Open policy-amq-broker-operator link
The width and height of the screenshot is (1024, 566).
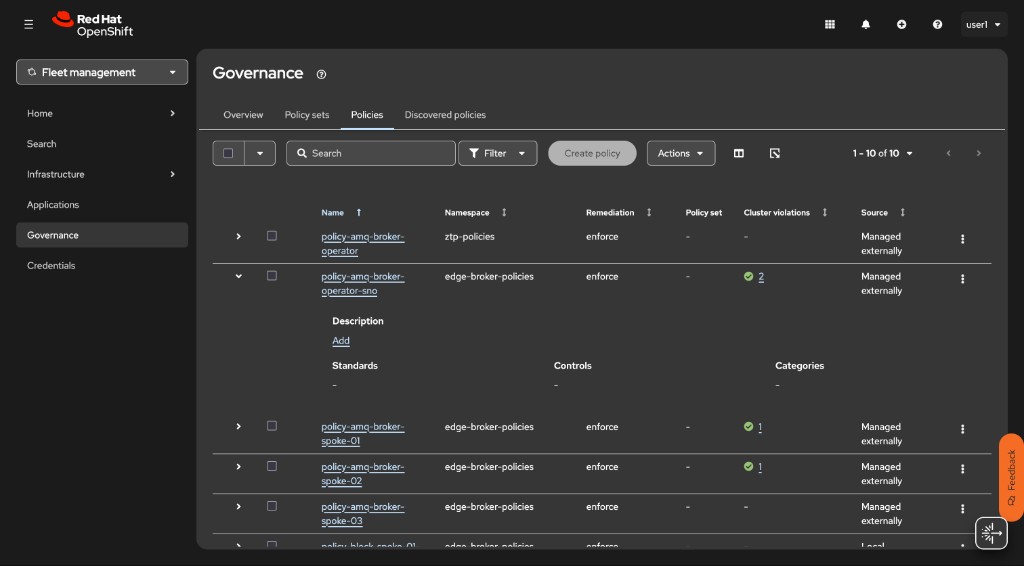[x=362, y=244]
